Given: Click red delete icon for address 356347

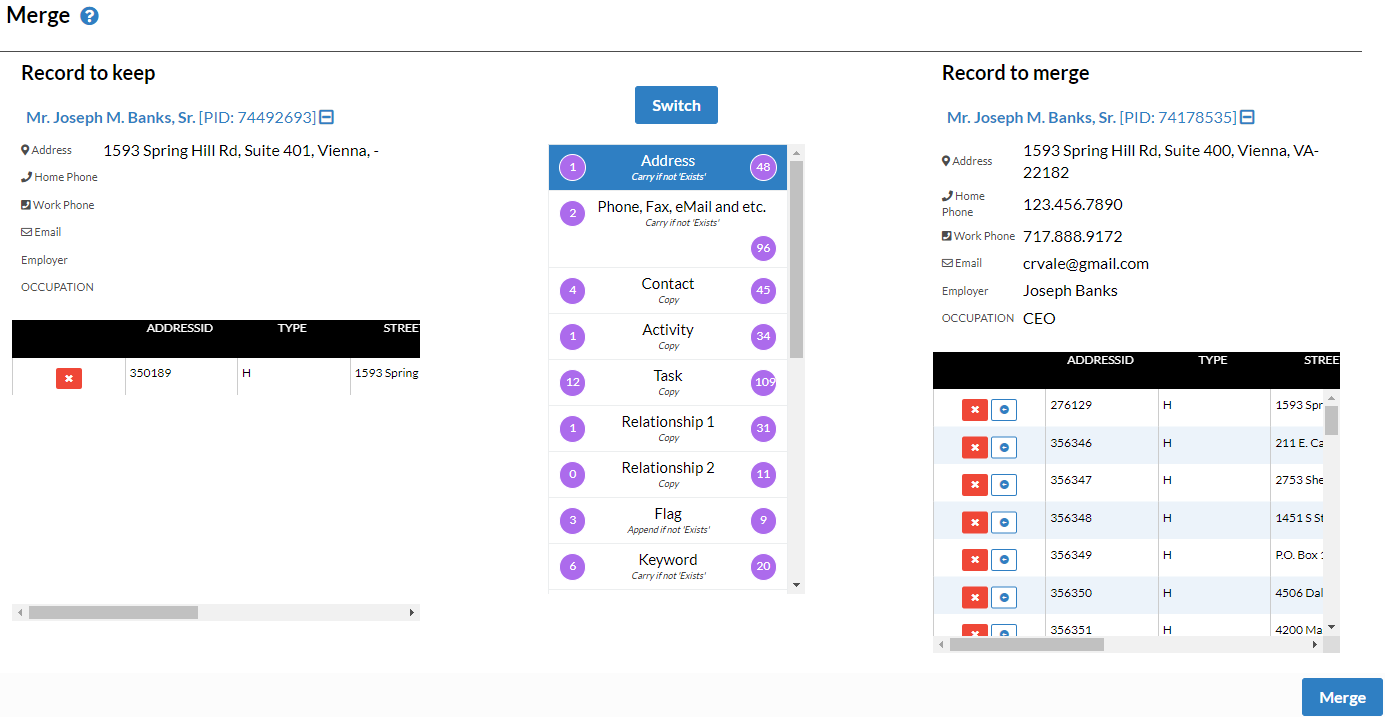Looking at the screenshot, I should [974, 485].
